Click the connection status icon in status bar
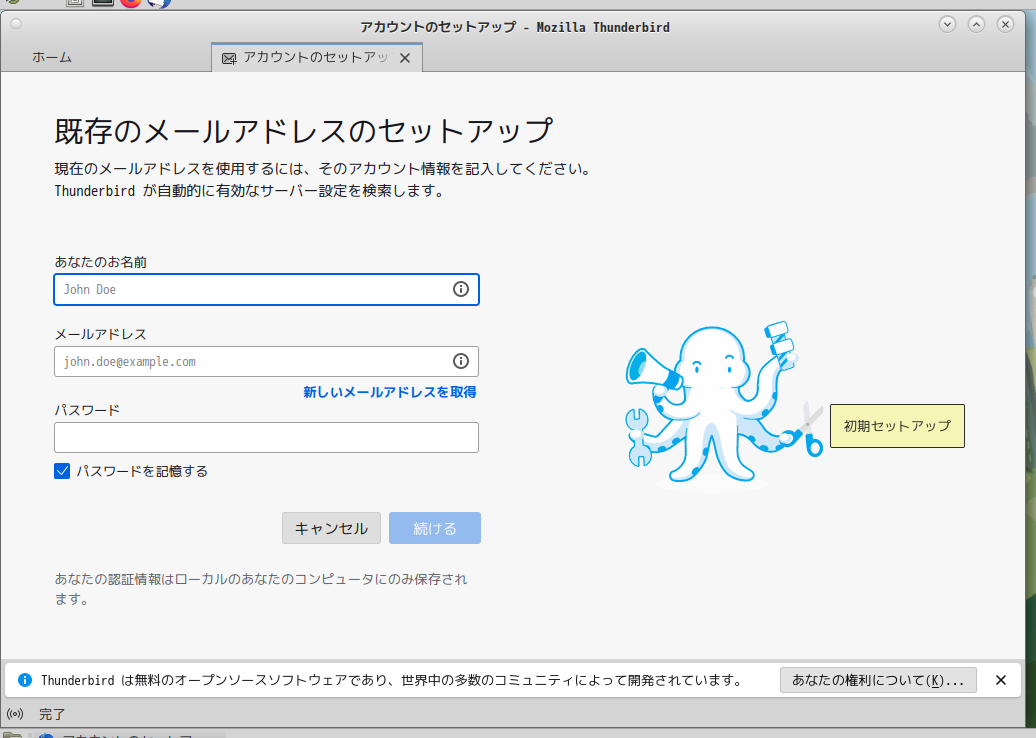 tap(15, 714)
